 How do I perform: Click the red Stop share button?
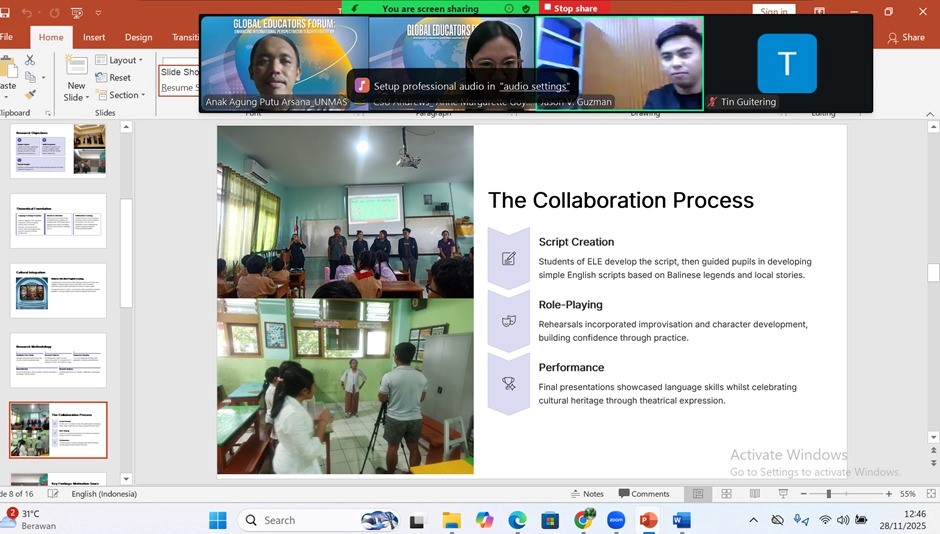click(576, 8)
